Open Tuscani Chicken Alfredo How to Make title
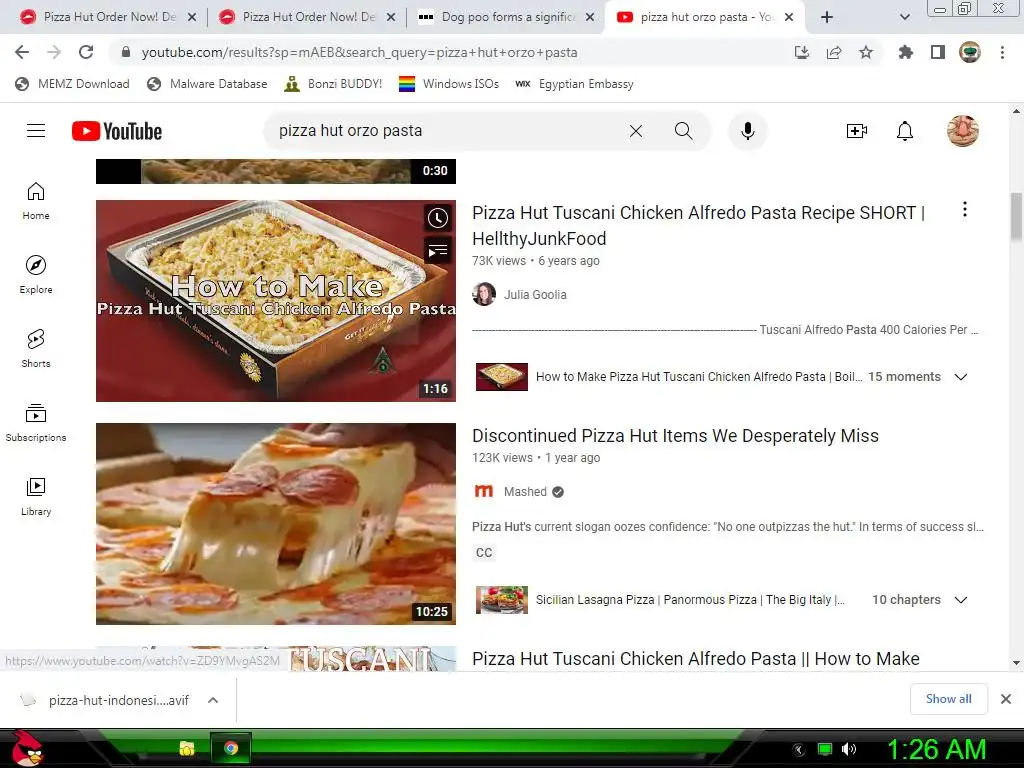 coord(696,658)
